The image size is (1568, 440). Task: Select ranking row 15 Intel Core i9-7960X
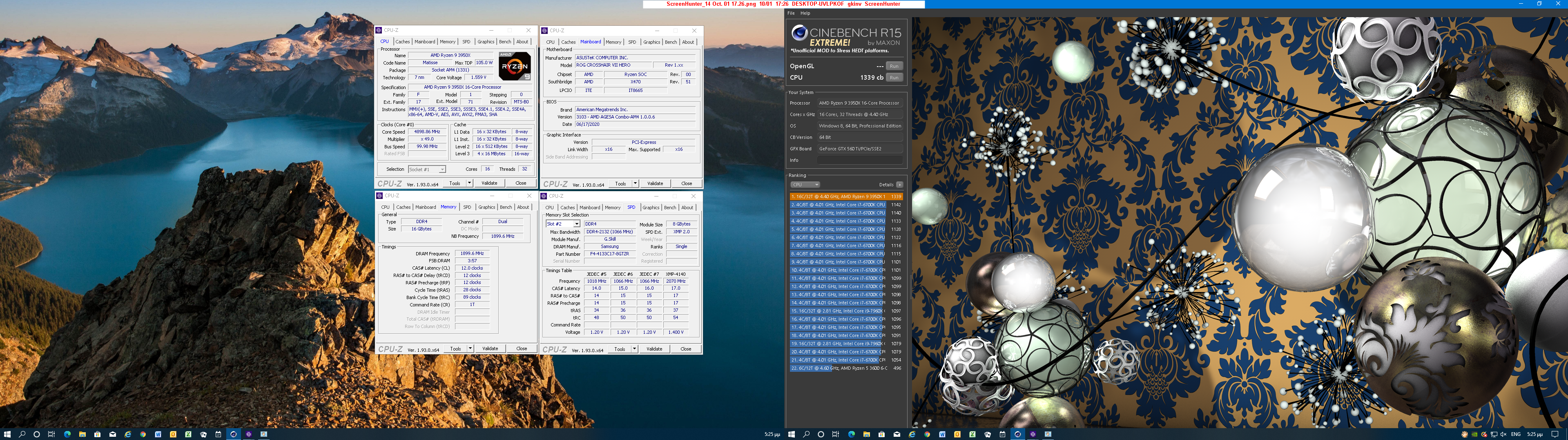[846, 311]
